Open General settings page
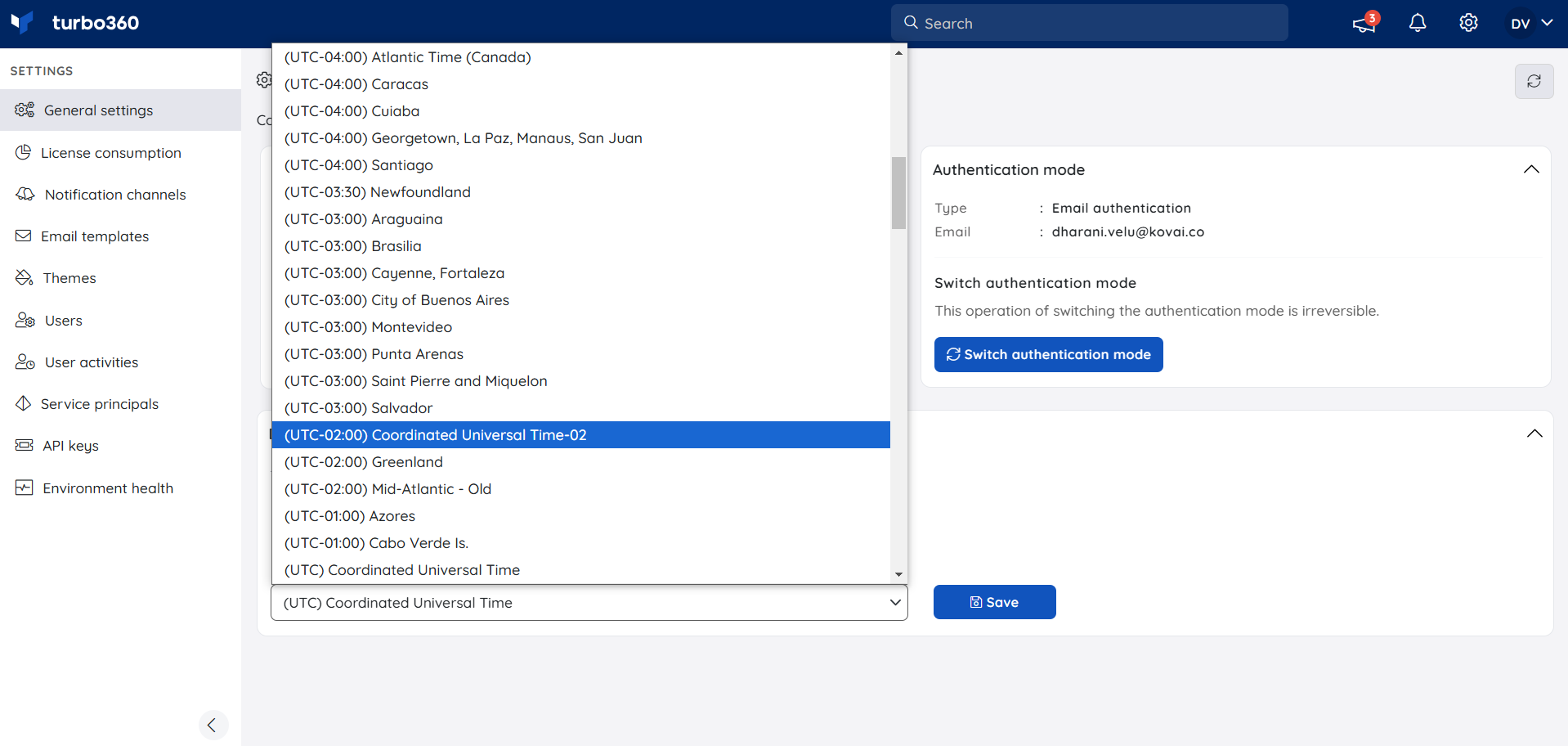Screen dimensions: 1568x746 (120, 110)
